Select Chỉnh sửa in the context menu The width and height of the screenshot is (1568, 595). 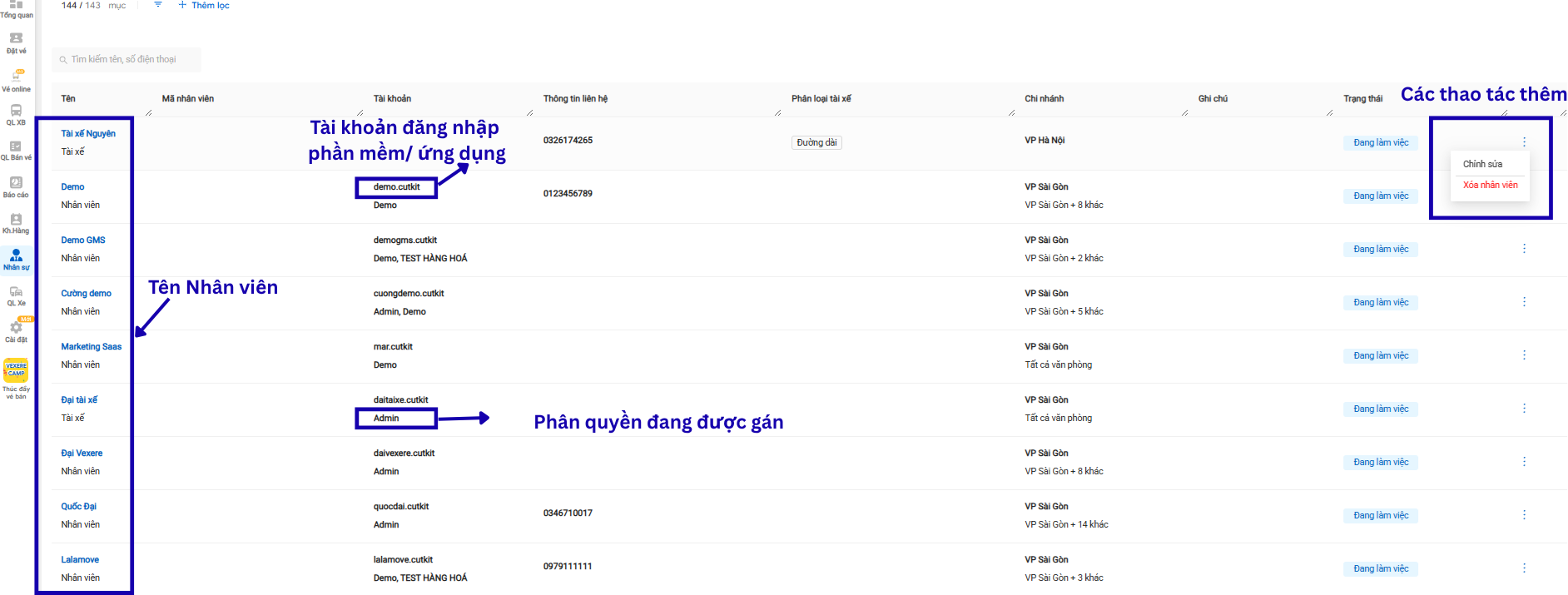click(x=1482, y=164)
